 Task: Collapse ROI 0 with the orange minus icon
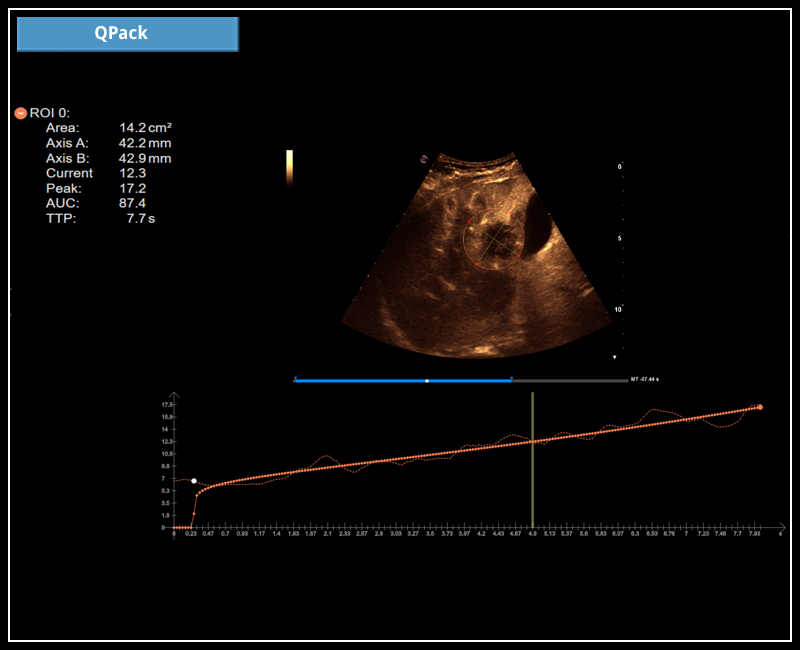[20, 113]
